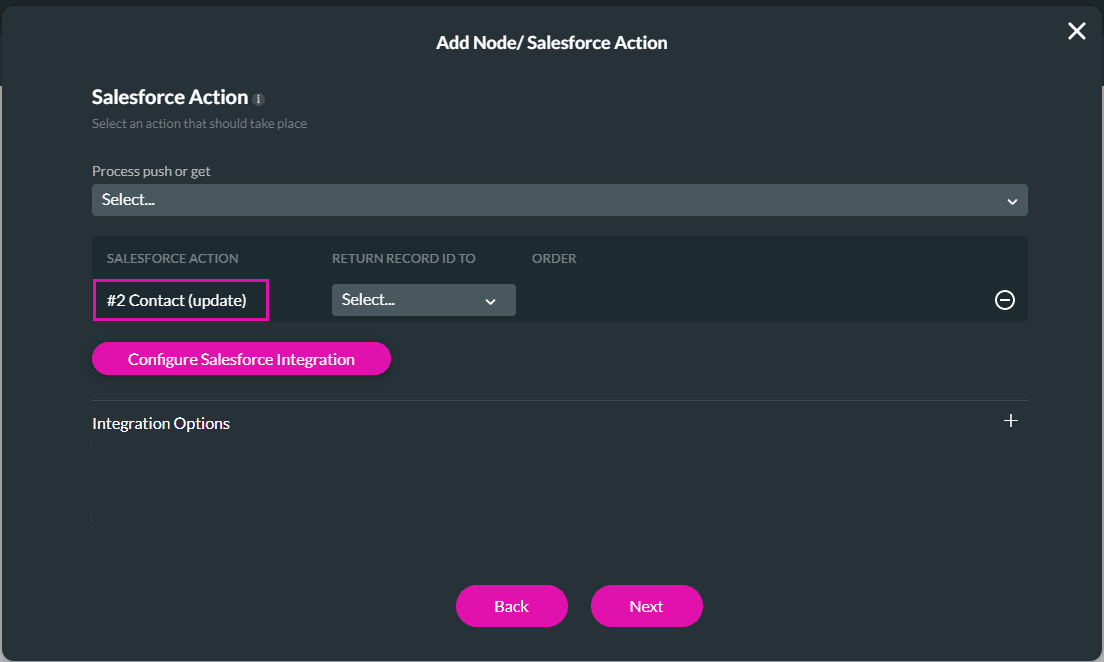This screenshot has width=1104, height=662.
Task: Choose a value under RETURN RECORD ID TO
Action: 423,299
